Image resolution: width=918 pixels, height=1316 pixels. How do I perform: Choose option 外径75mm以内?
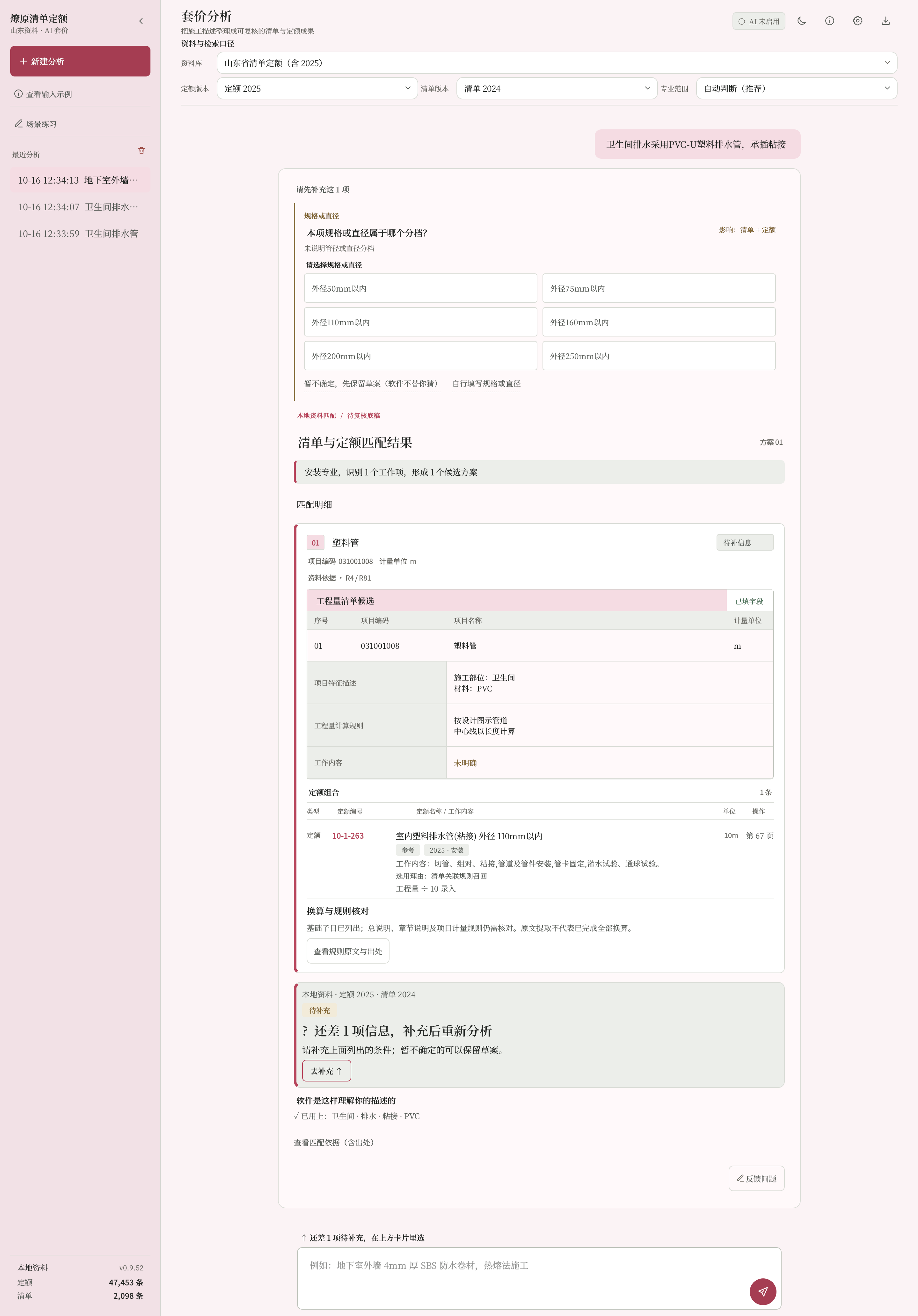(x=659, y=288)
